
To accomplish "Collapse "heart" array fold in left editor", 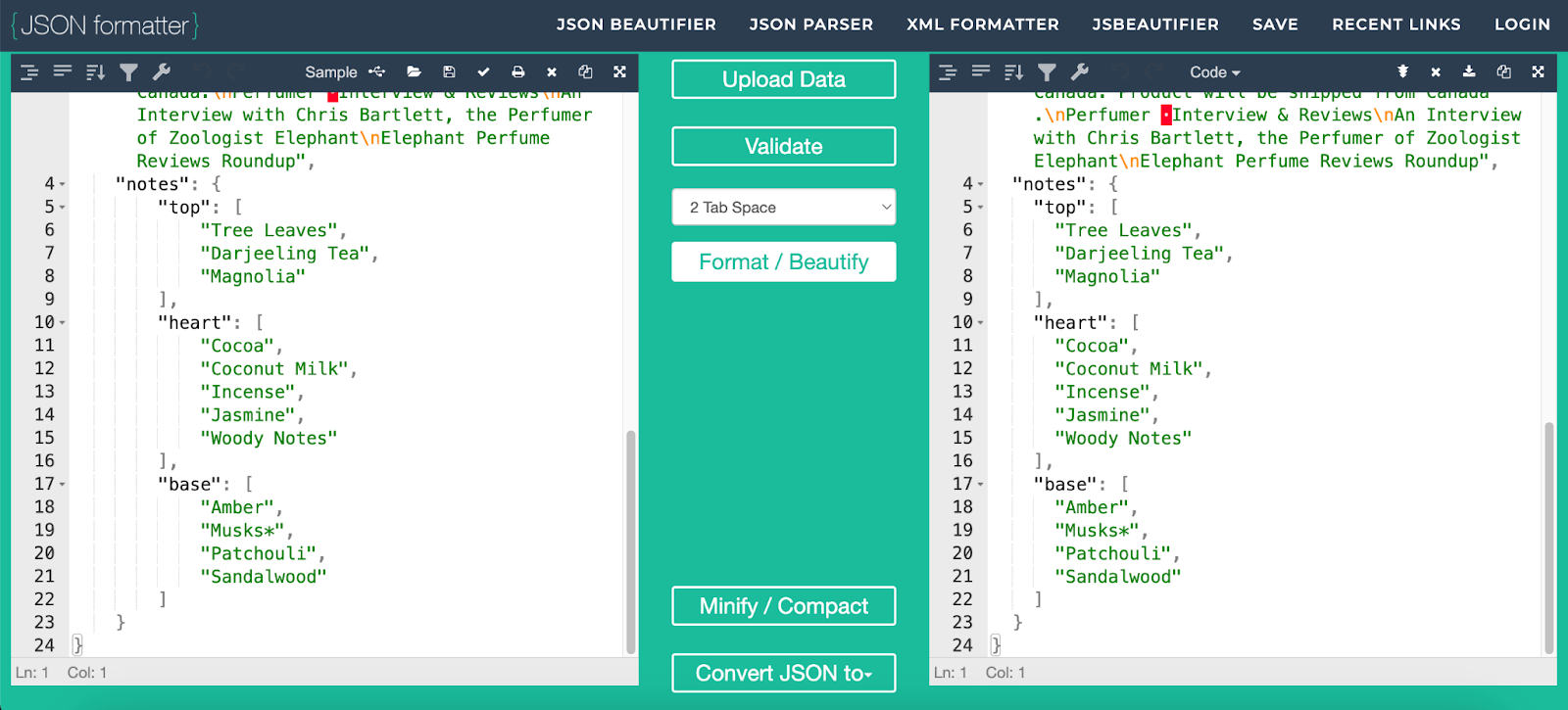I will 63,323.
